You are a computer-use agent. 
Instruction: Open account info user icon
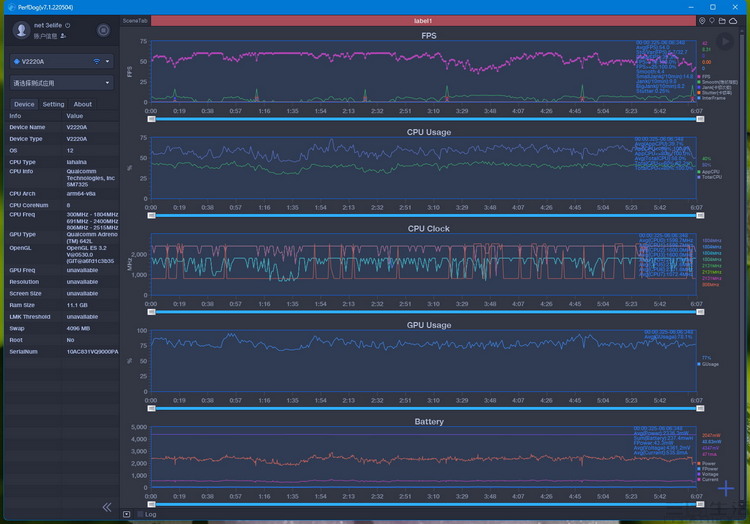pyautogui.click(x=63, y=36)
